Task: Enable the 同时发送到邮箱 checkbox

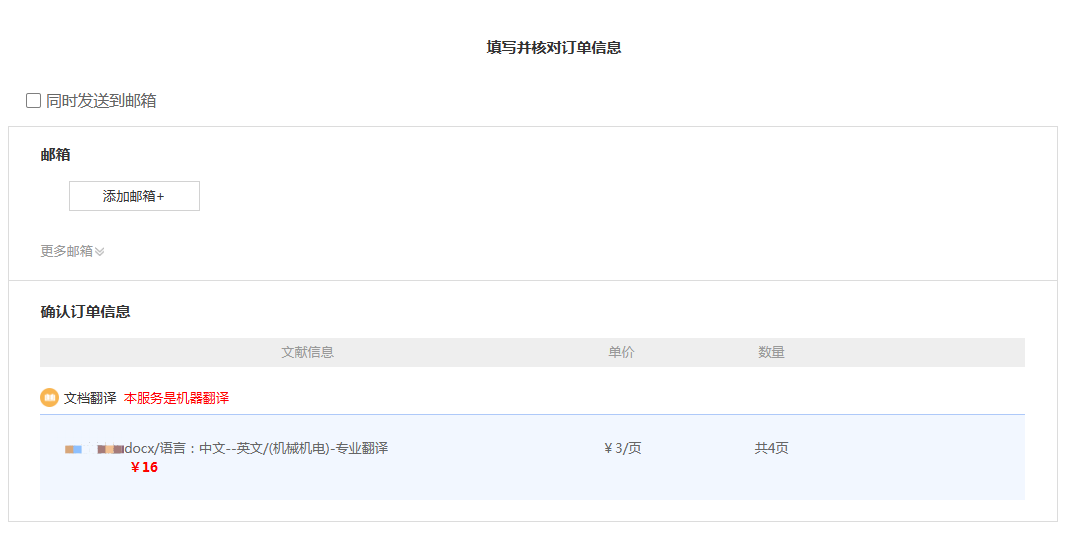Action: 33,101
